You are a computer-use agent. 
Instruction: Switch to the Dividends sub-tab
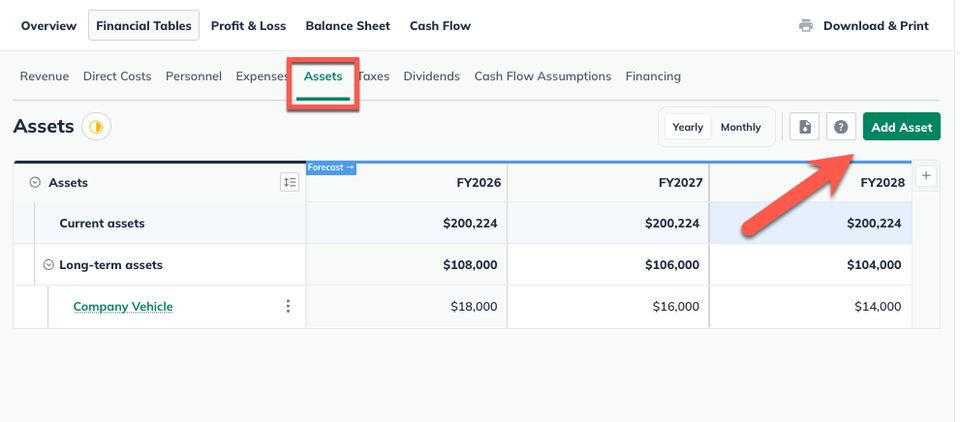432,77
